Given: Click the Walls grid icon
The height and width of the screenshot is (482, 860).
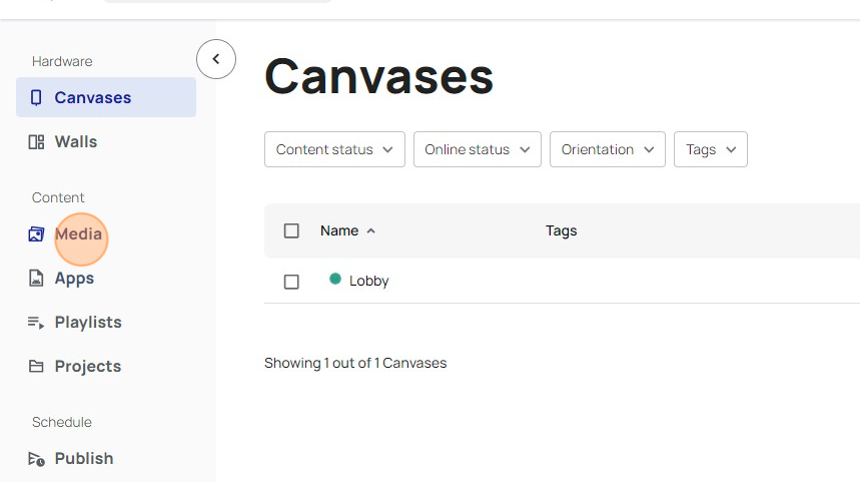Looking at the screenshot, I should point(36,142).
